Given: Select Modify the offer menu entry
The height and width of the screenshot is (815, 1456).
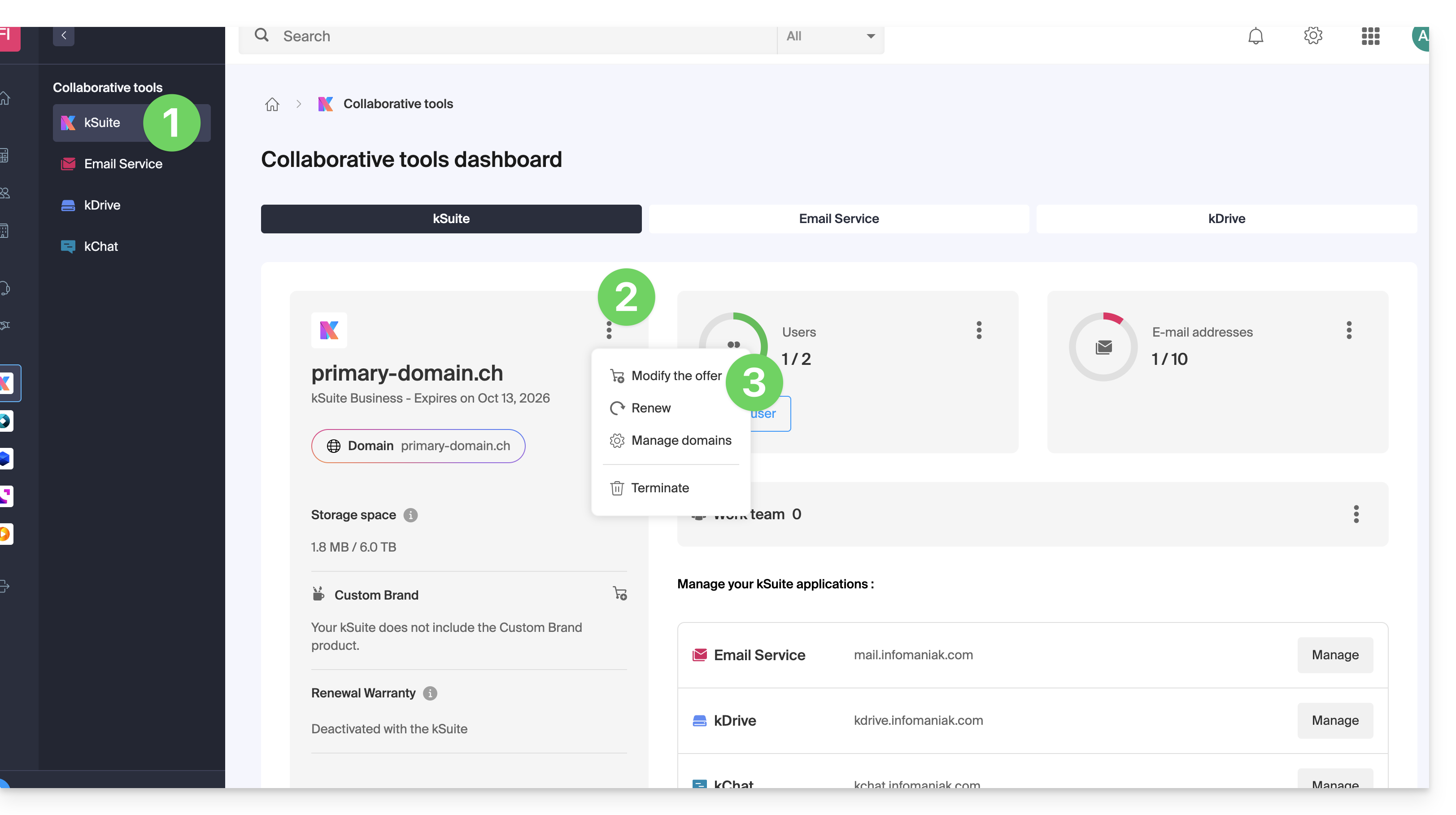Looking at the screenshot, I should [x=676, y=376].
